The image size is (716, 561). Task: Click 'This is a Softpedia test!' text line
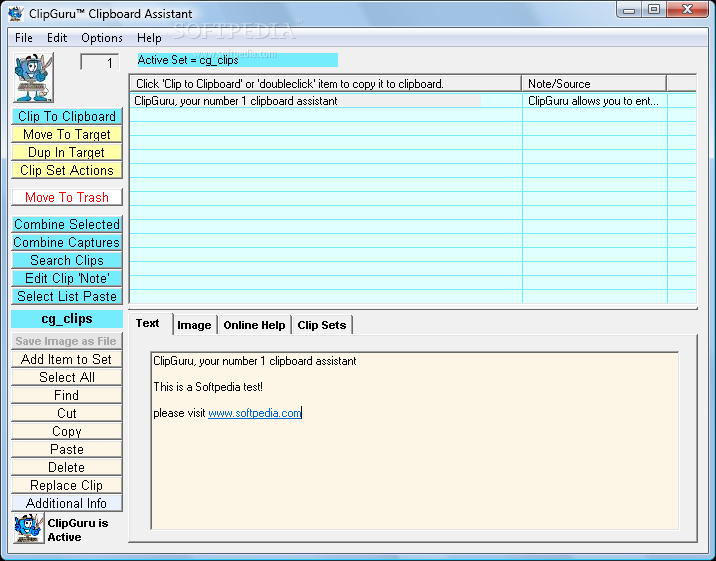[208, 387]
